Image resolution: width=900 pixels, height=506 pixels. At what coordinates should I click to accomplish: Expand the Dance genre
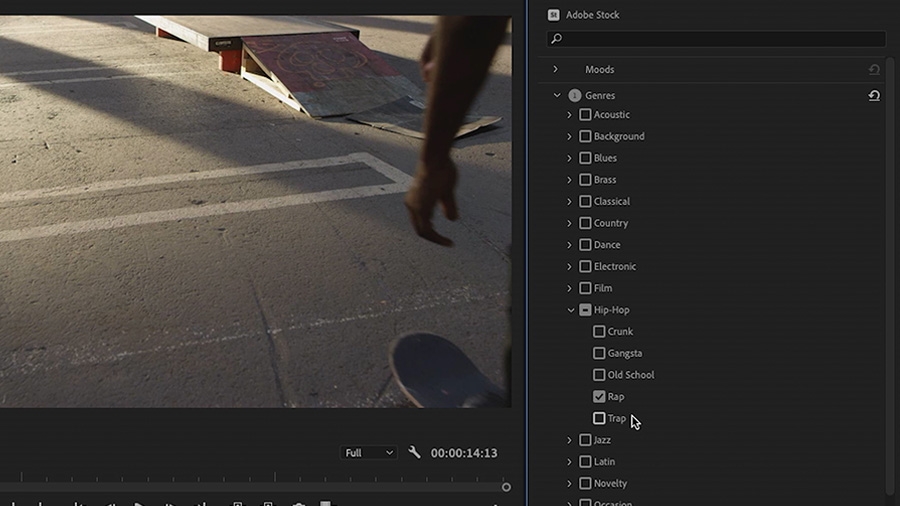coord(569,245)
